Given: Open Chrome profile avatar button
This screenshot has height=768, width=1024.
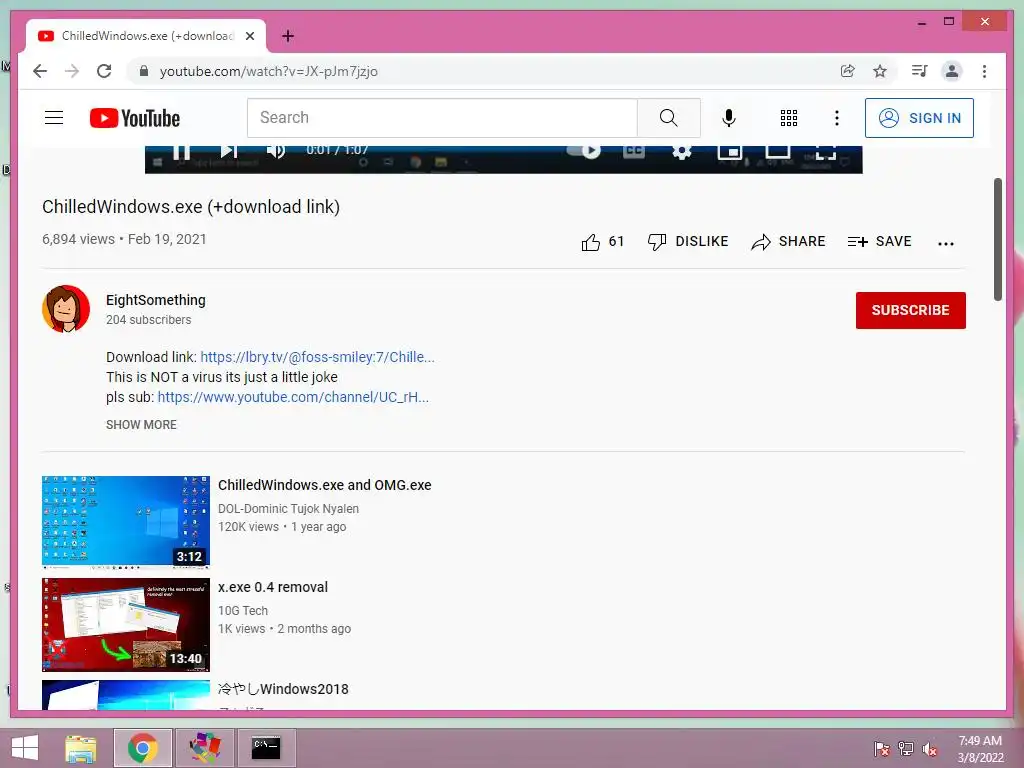Looking at the screenshot, I should (x=952, y=71).
